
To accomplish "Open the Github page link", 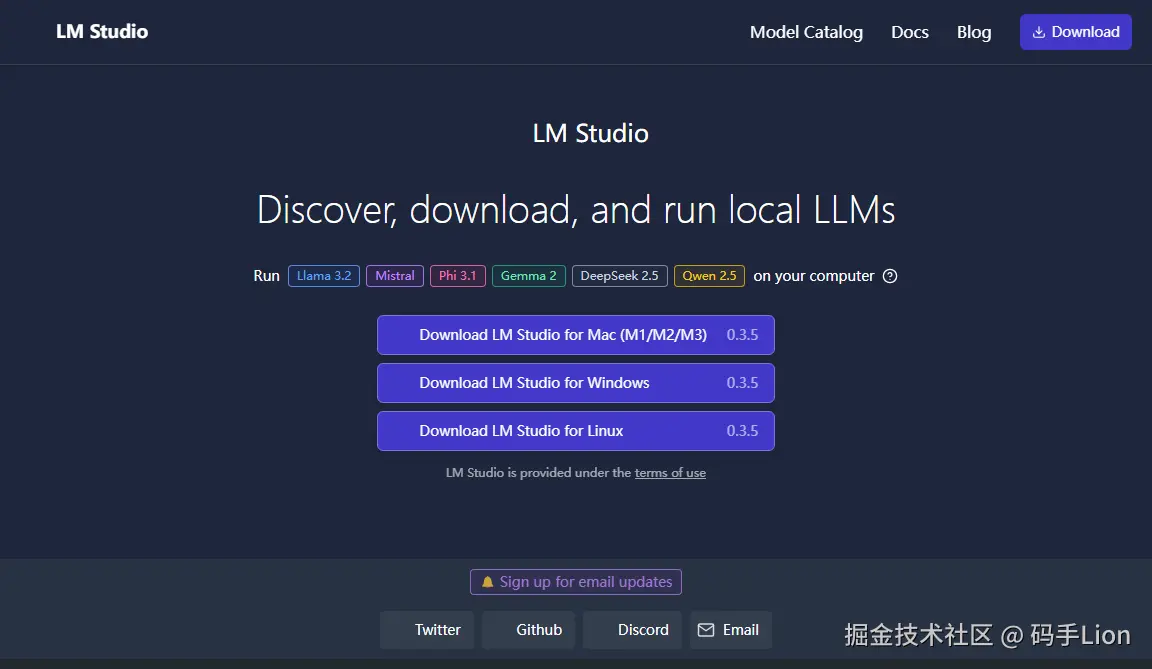I will 528,630.
